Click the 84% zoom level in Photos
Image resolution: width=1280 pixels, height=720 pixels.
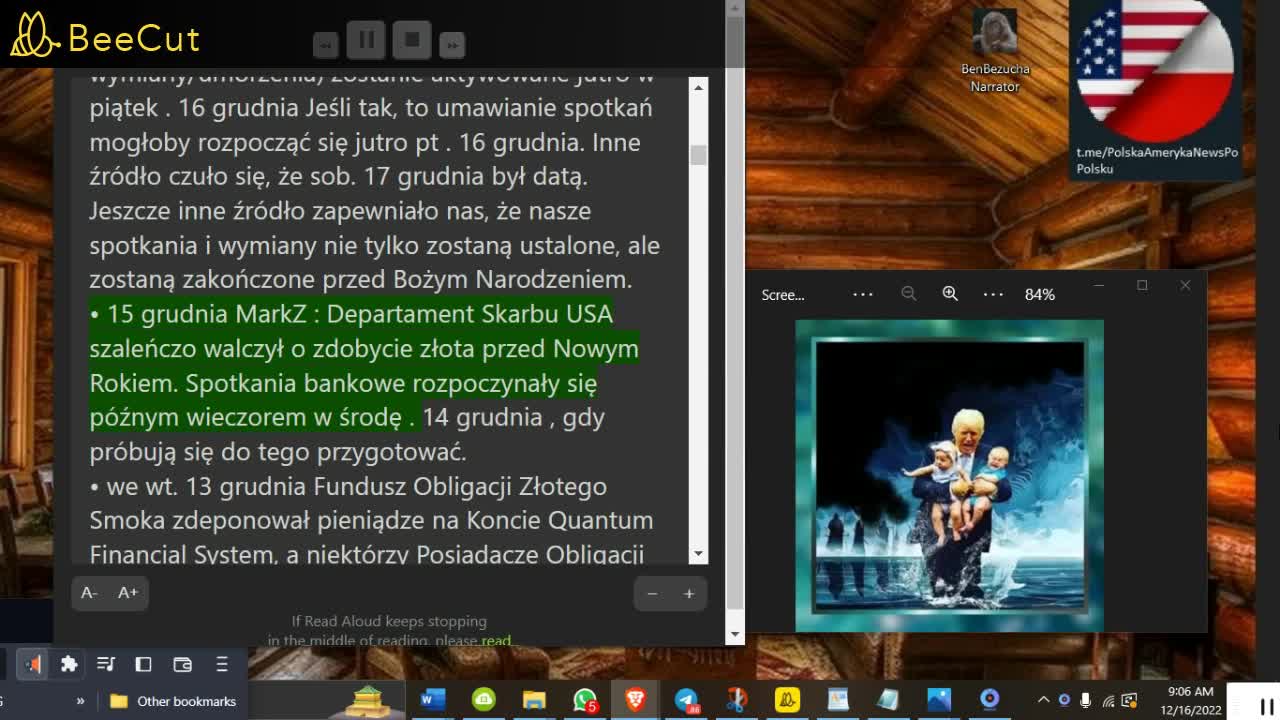click(x=1040, y=294)
